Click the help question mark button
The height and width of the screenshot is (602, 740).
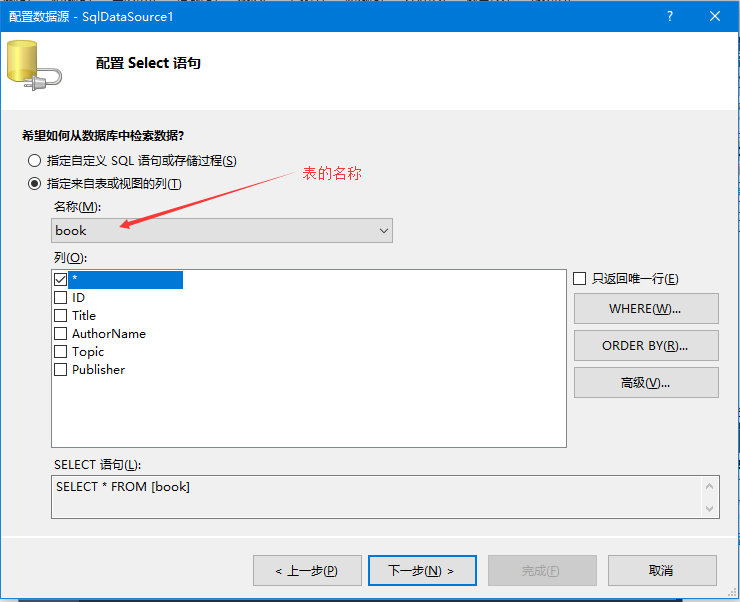669,16
